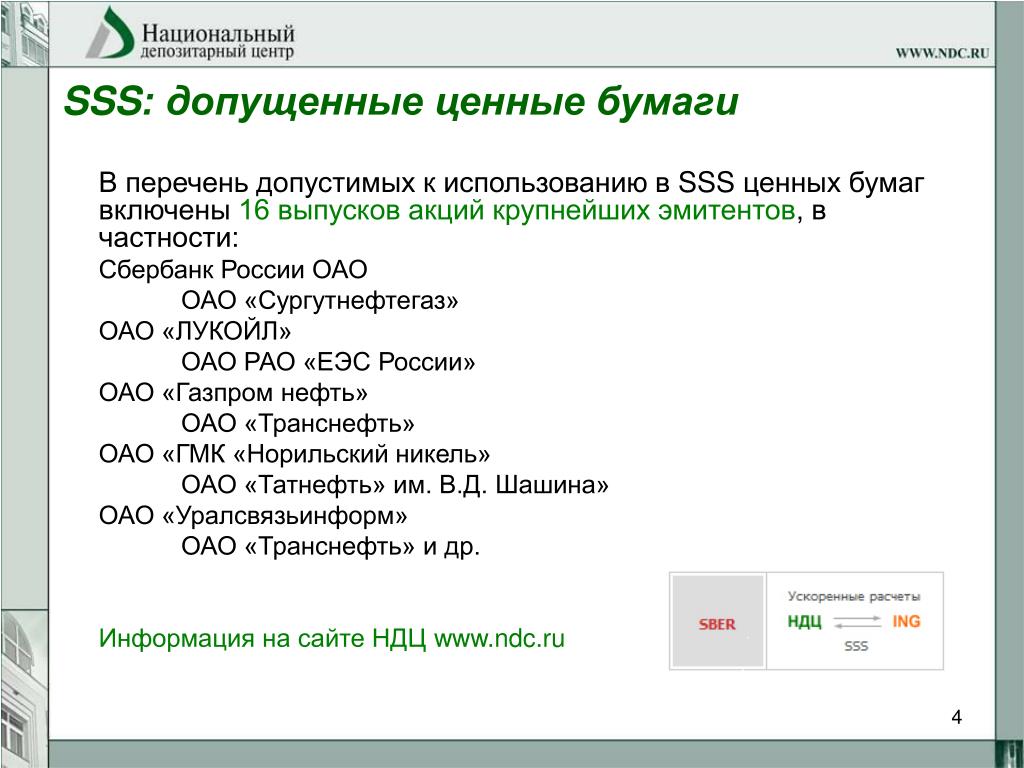The height and width of the screenshot is (768, 1024).
Task: Select the line 'ОАО «Сургутнефтегаз»'
Action: [320, 300]
